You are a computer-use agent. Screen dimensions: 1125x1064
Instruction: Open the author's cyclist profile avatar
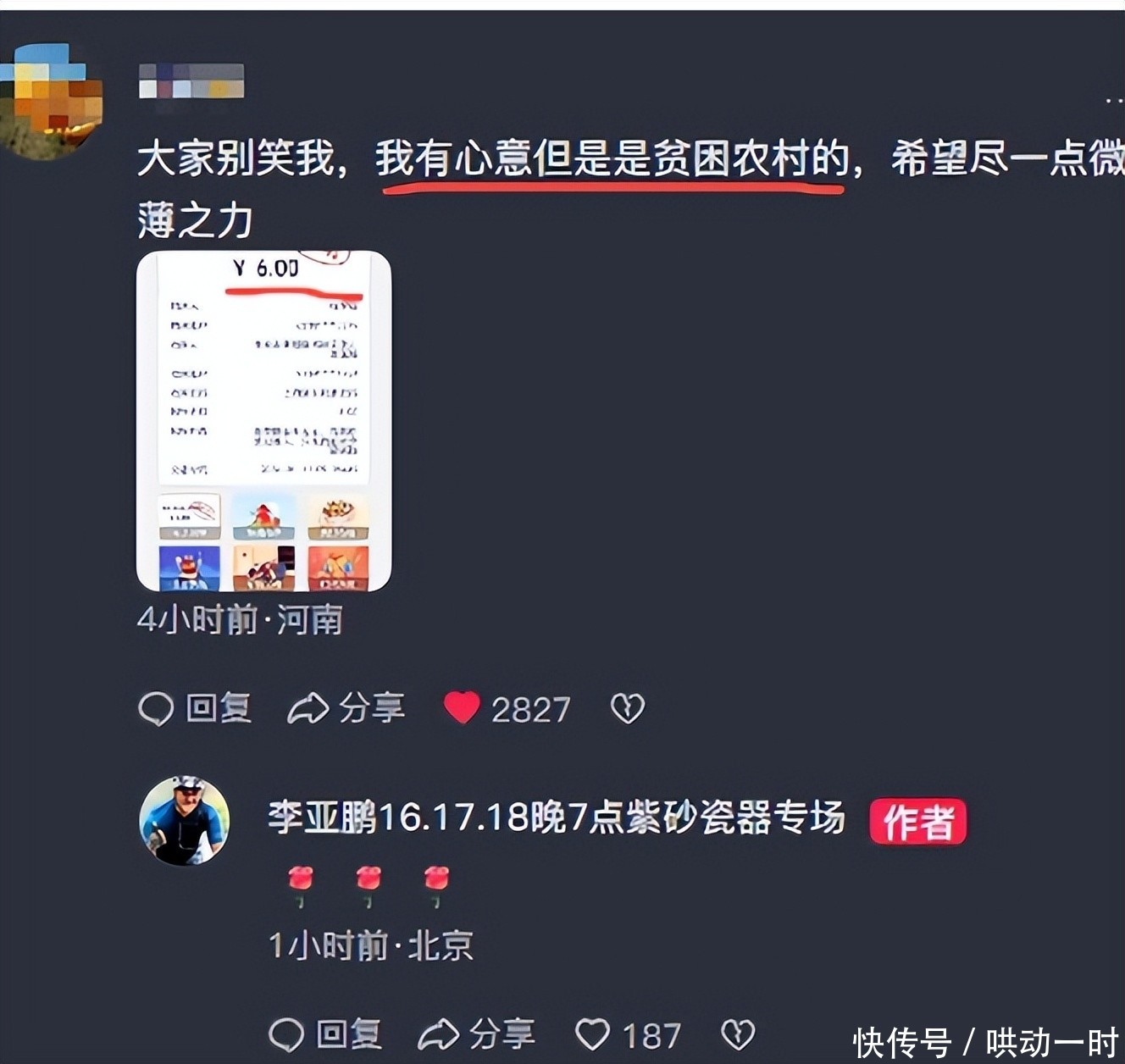click(x=185, y=820)
